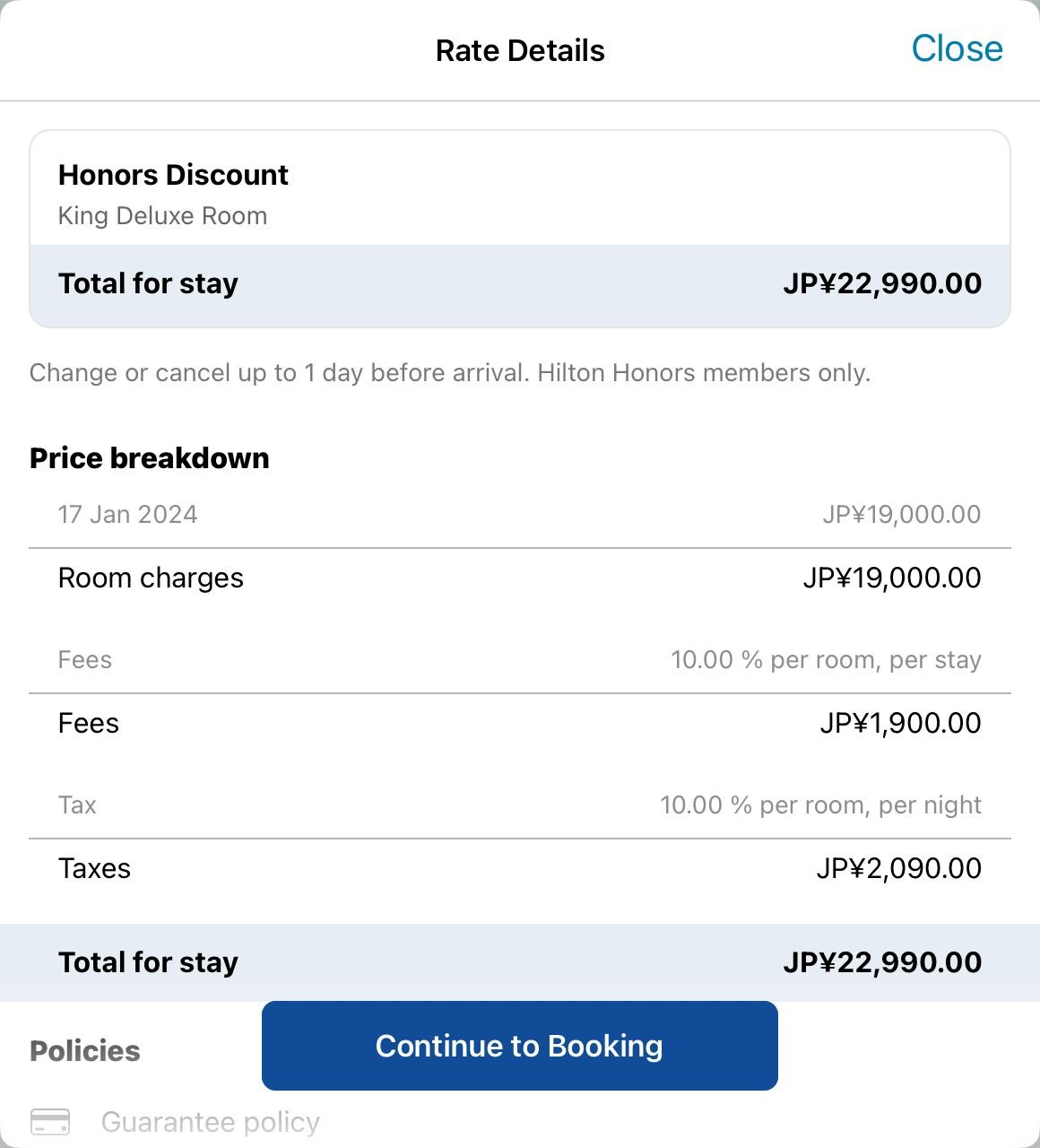Click the JP¥1,900.00 Fees amount

(900, 724)
